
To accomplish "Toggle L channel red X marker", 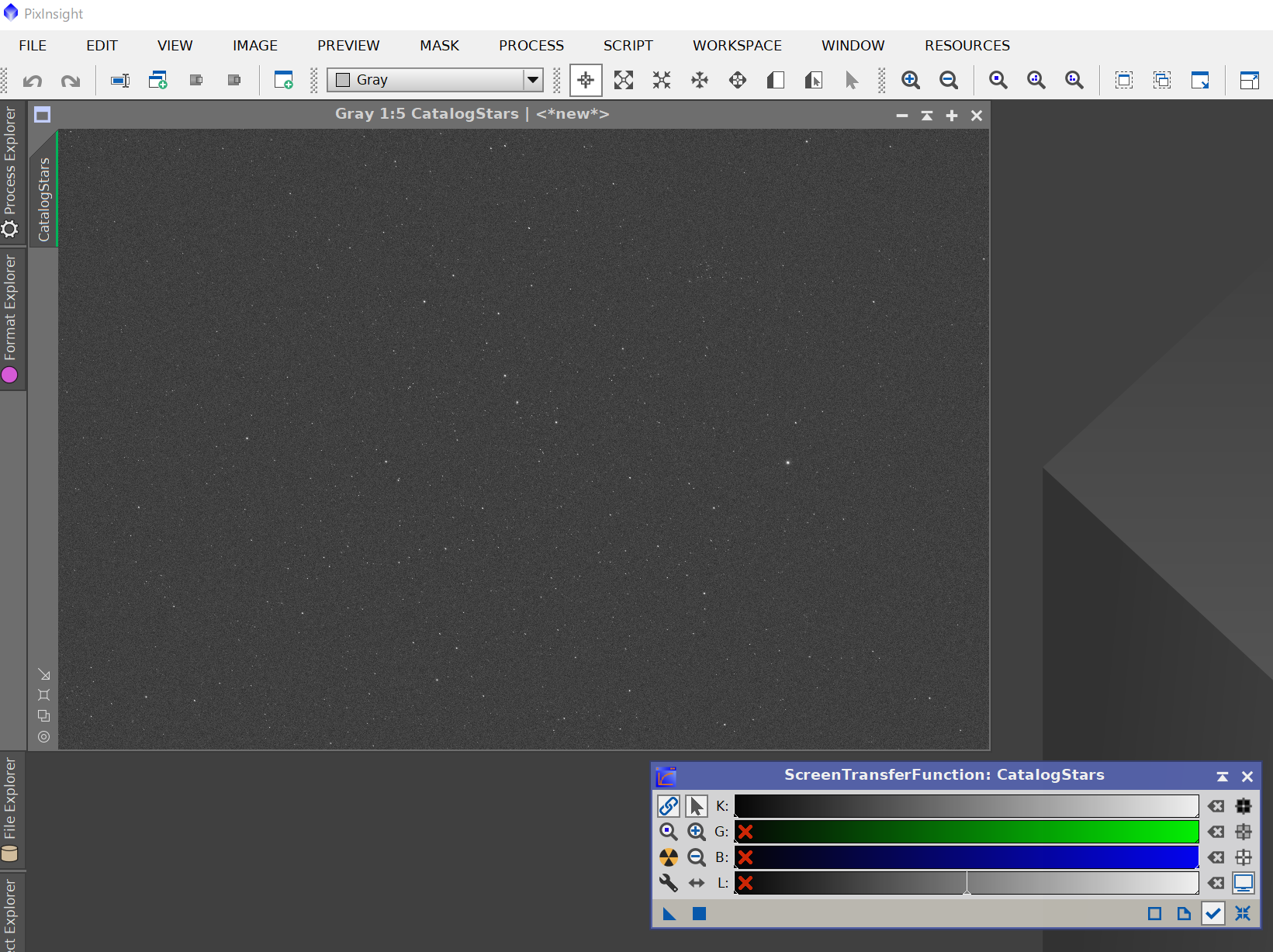I will tap(745, 883).
